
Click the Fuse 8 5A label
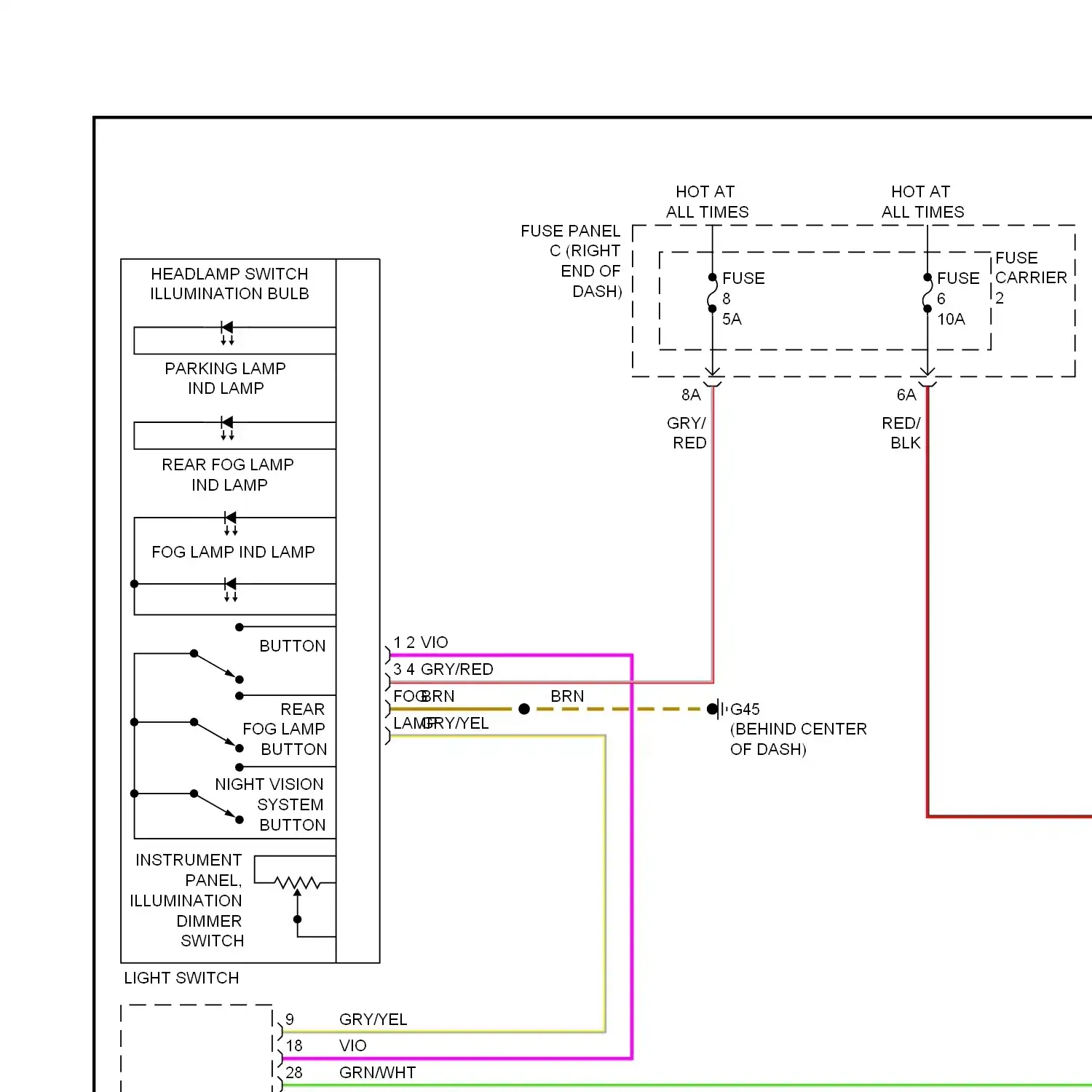(x=743, y=298)
